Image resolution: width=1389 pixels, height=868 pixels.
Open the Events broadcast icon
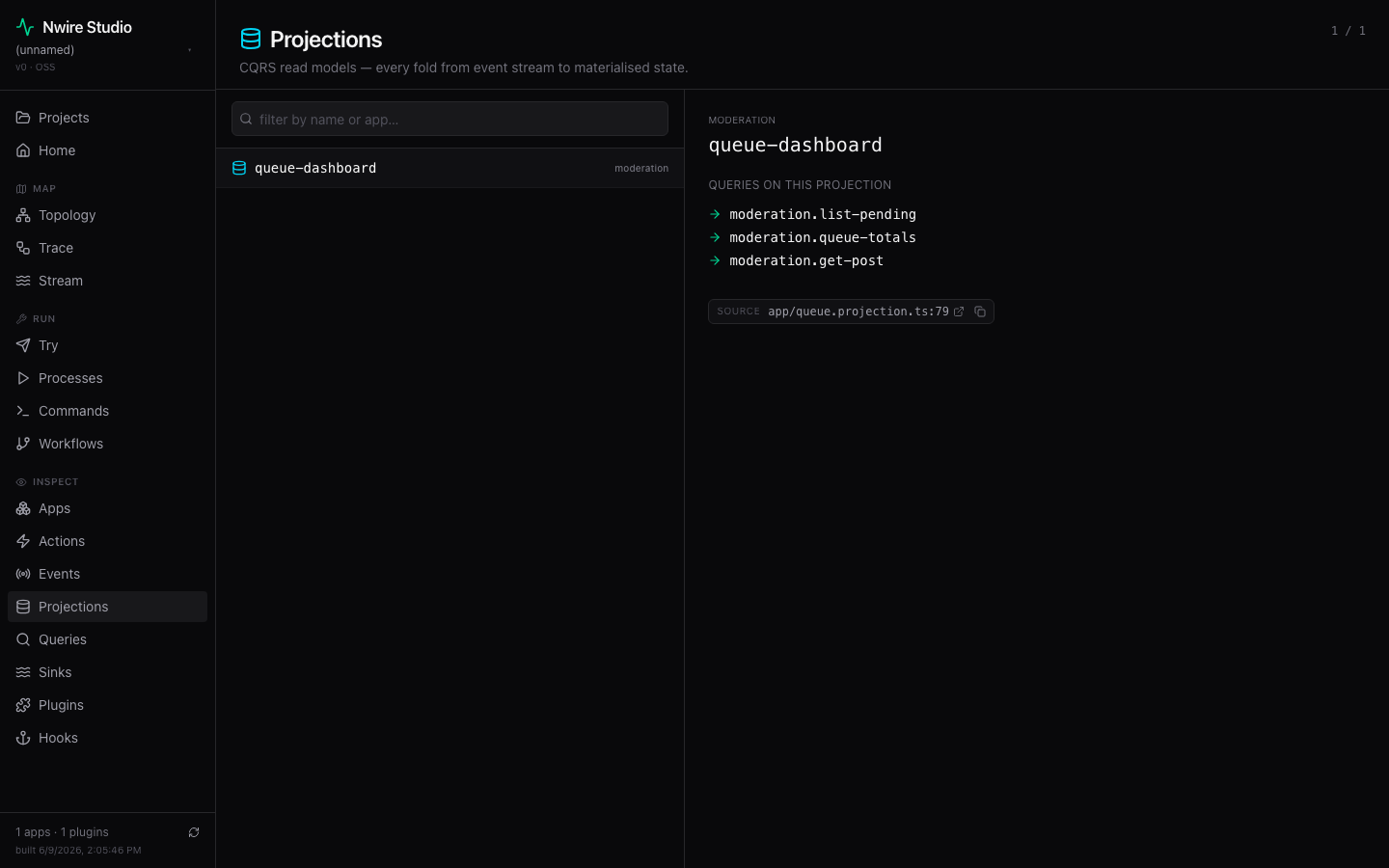point(23,574)
